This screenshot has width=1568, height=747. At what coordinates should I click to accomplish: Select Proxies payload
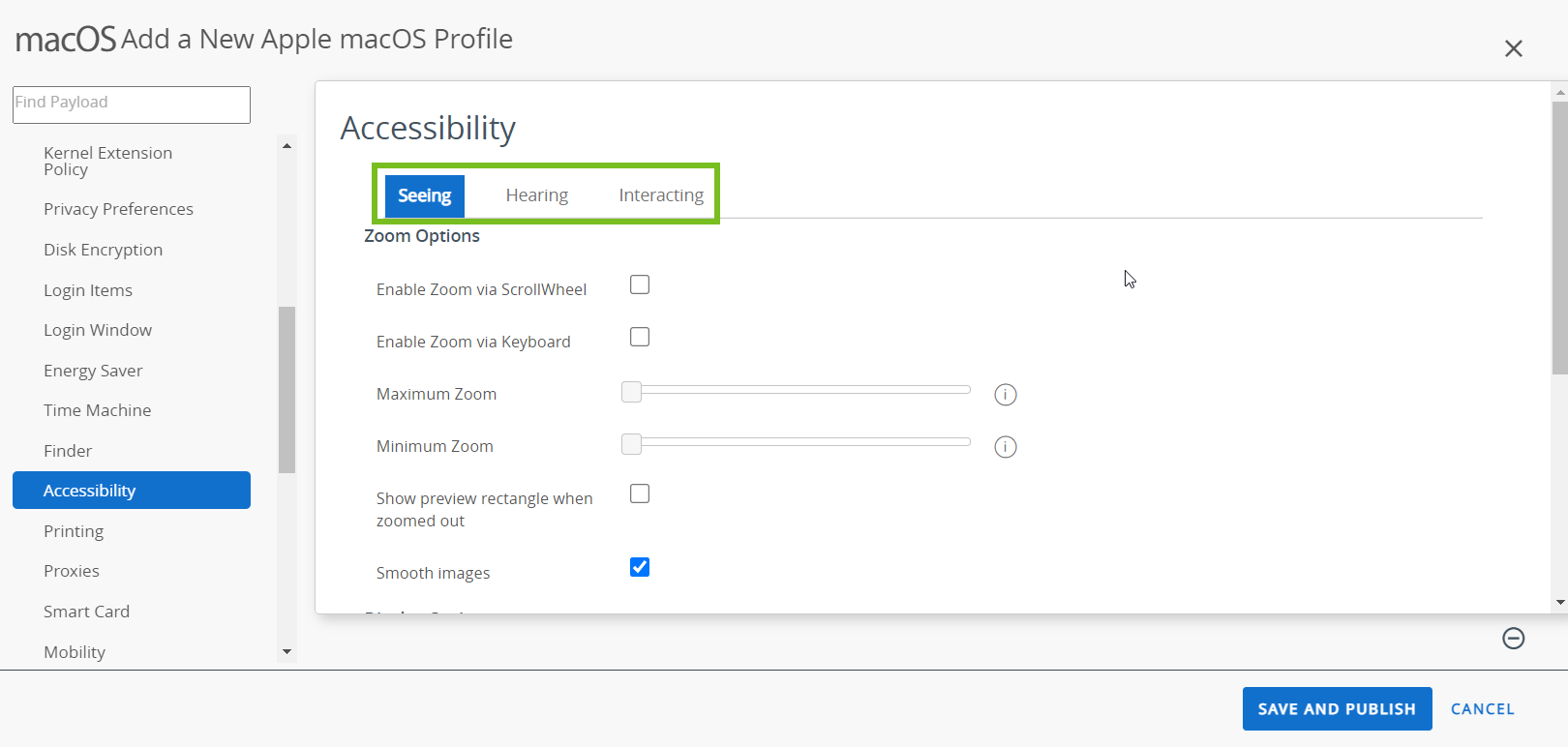click(72, 571)
